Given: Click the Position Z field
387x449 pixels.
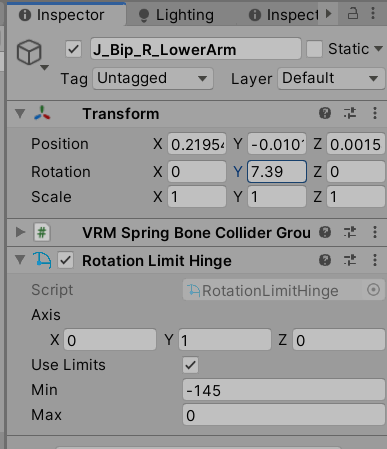Looking at the screenshot, I should (356, 144).
